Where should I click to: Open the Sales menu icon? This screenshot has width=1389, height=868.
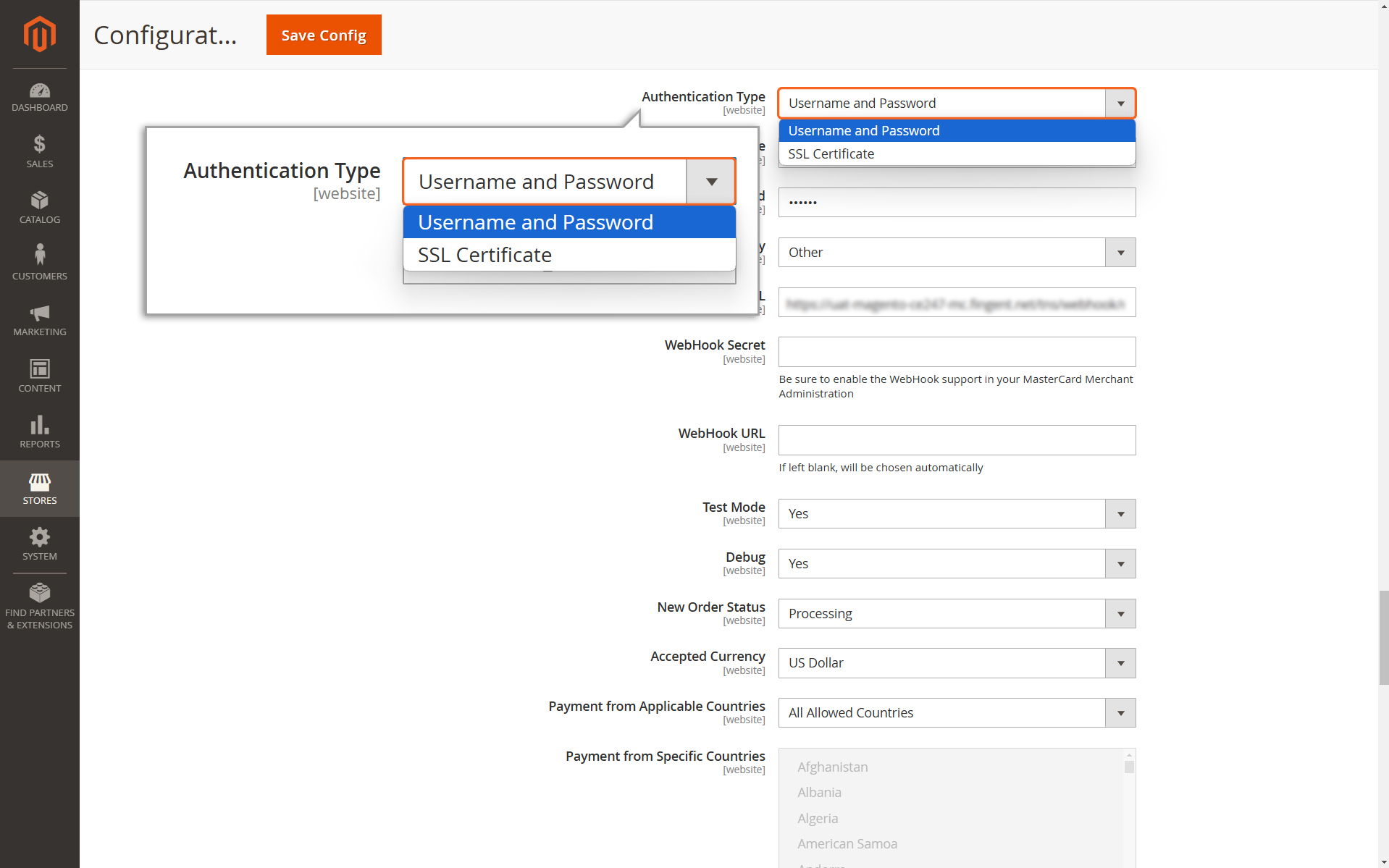[x=39, y=152]
